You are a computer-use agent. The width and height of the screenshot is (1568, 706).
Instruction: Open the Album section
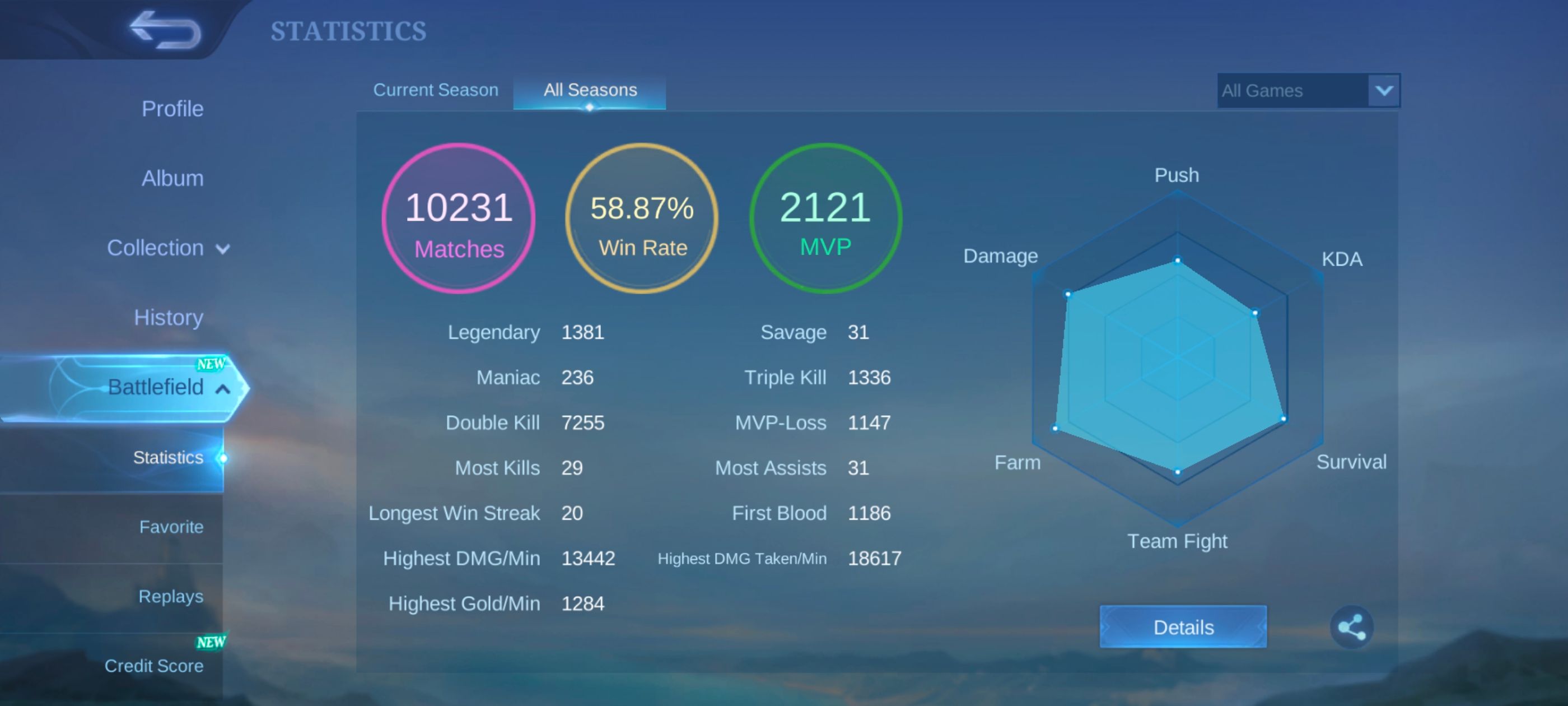click(172, 179)
